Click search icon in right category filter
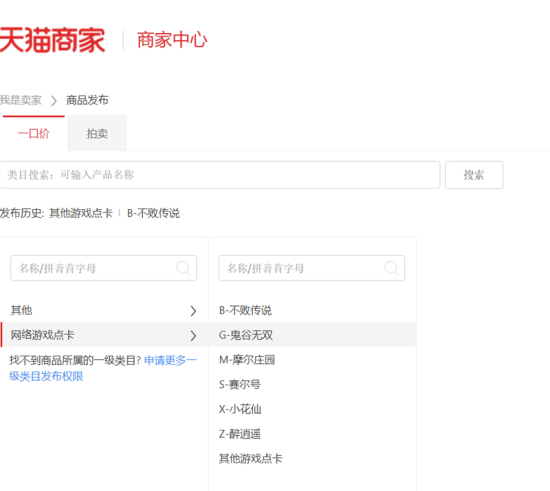Screen dimensions: 550x491 (391, 268)
